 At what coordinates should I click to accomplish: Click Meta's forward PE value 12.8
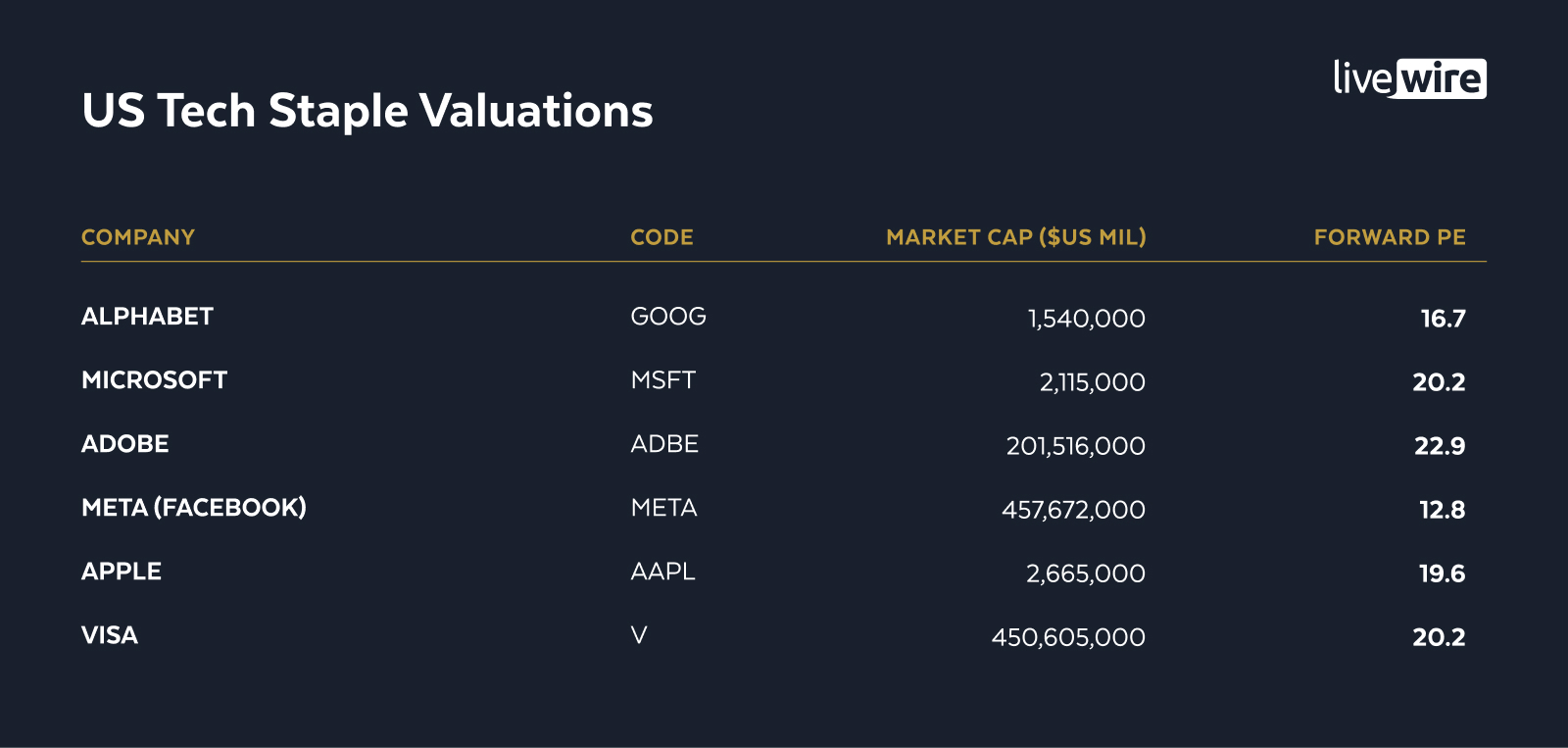click(x=1442, y=510)
